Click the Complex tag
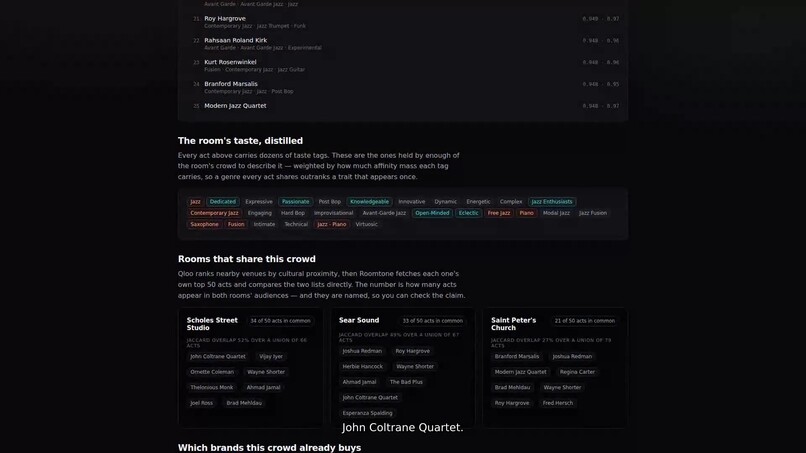The height and width of the screenshot is (453, 806). coord(511,202)
